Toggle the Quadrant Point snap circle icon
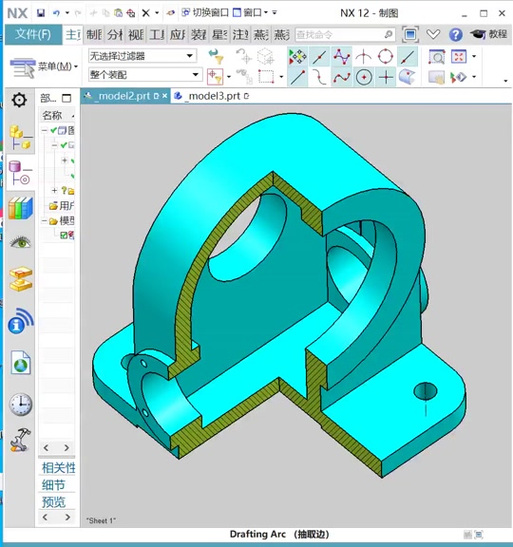Viewport: 513px width, 547px height. (385, 57)
